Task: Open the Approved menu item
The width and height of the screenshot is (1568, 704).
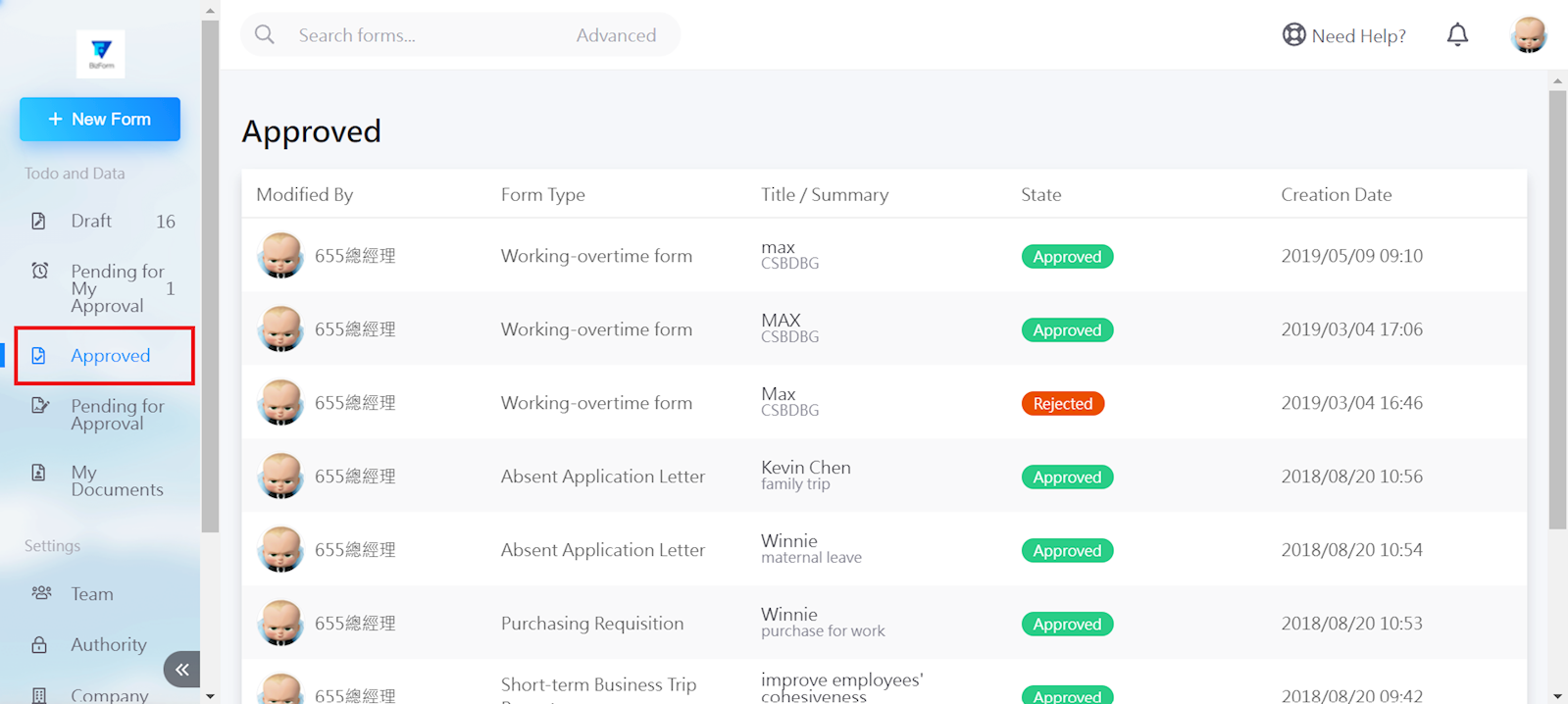Action: (110, 355)
